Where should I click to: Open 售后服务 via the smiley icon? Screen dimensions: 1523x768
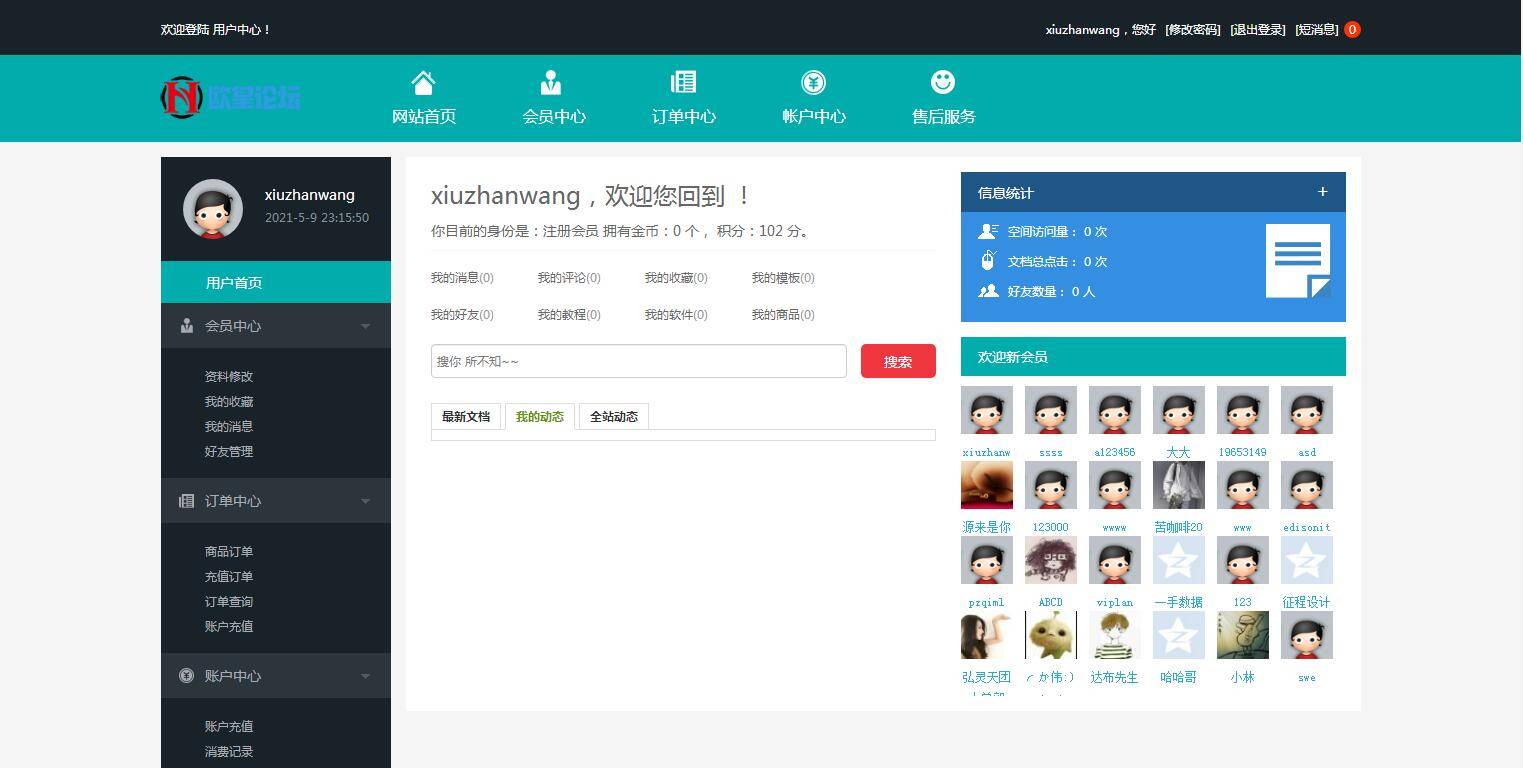tap(941, 82)
